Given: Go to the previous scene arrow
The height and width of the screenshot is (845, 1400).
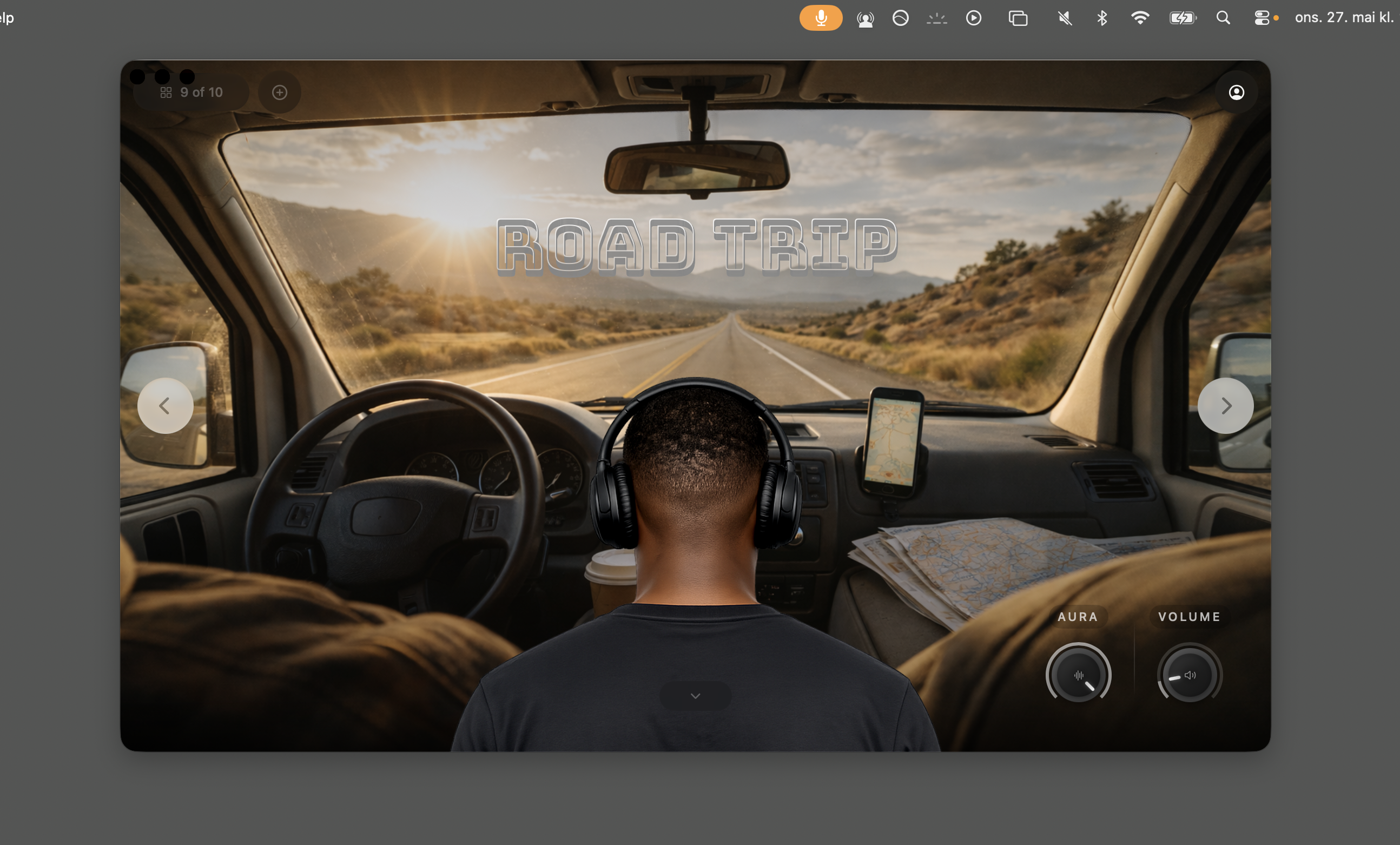Looking at the screenshot, I should click(166, 406).
